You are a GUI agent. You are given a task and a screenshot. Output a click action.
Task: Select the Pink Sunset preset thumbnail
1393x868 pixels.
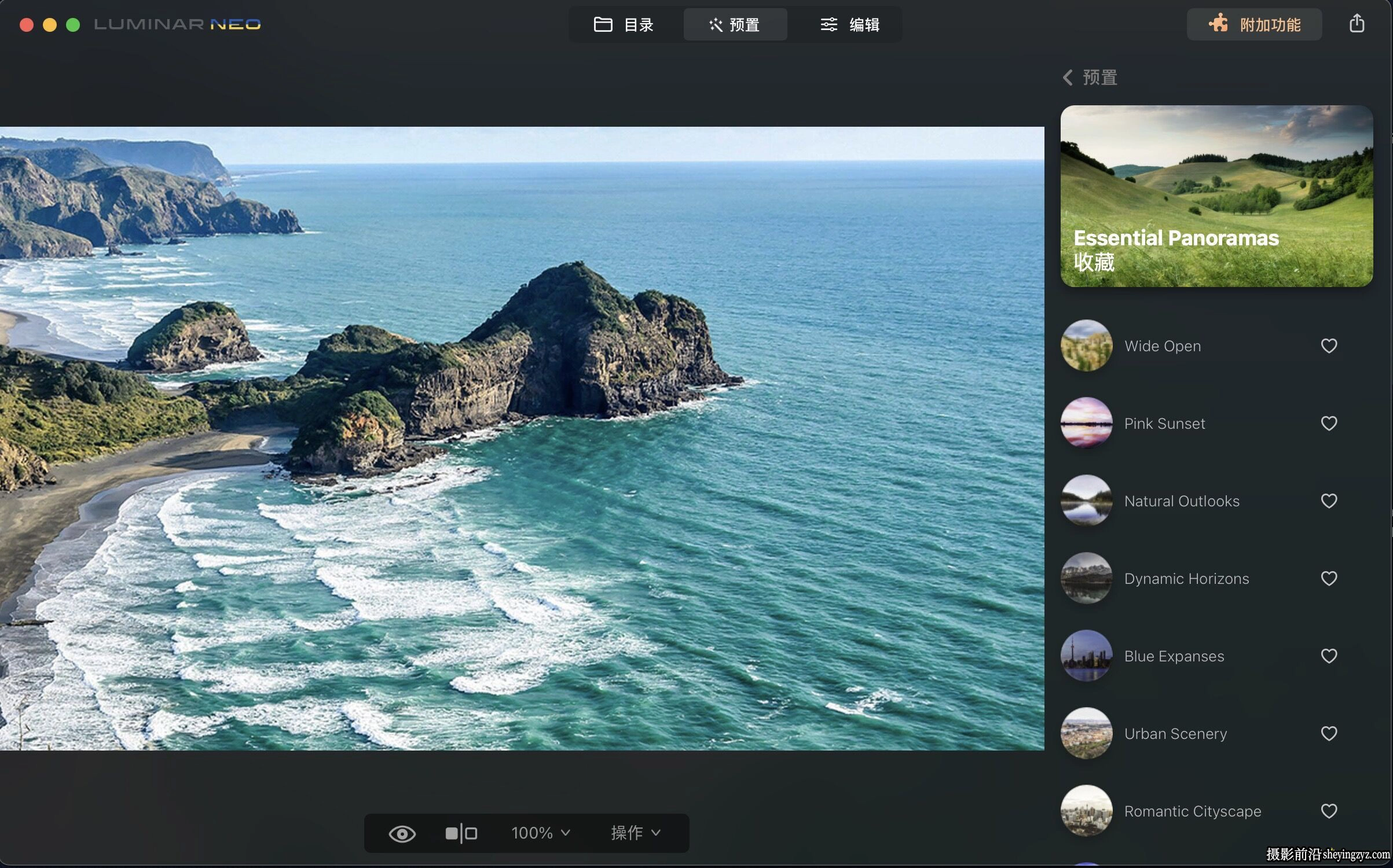1086,423
